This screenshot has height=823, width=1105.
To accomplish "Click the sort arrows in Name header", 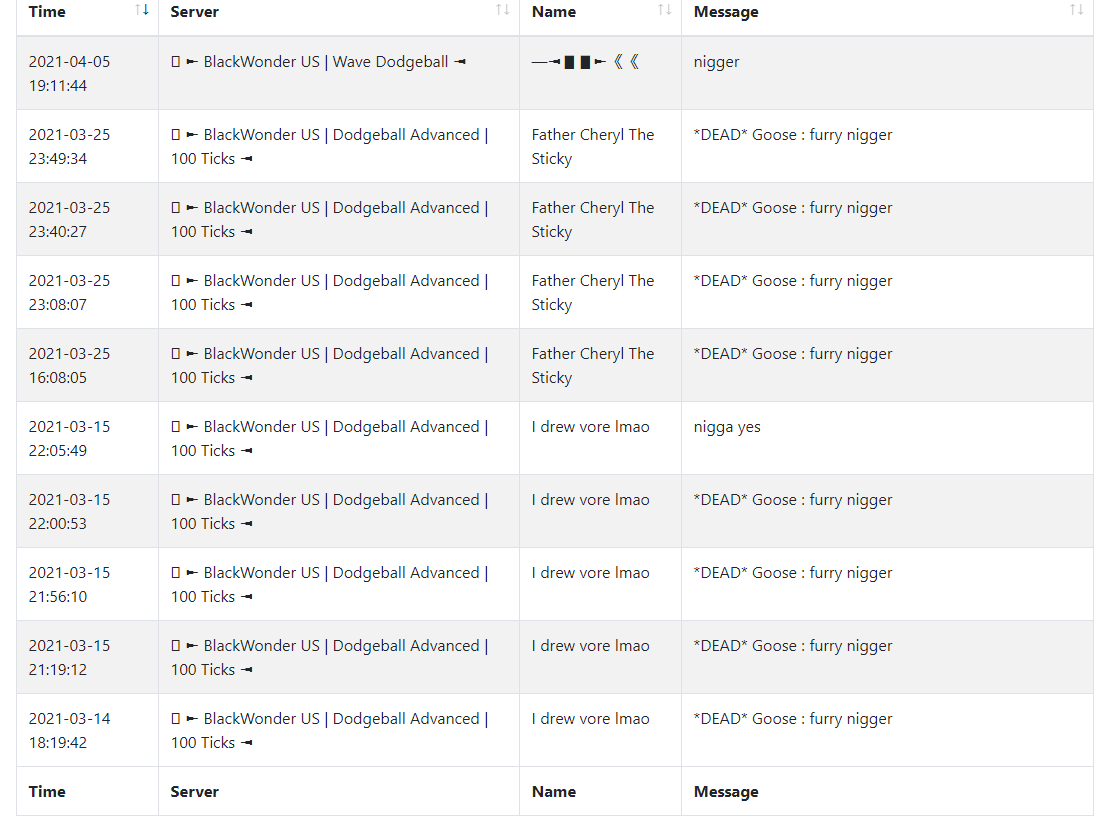I will [x=665, y=10].
